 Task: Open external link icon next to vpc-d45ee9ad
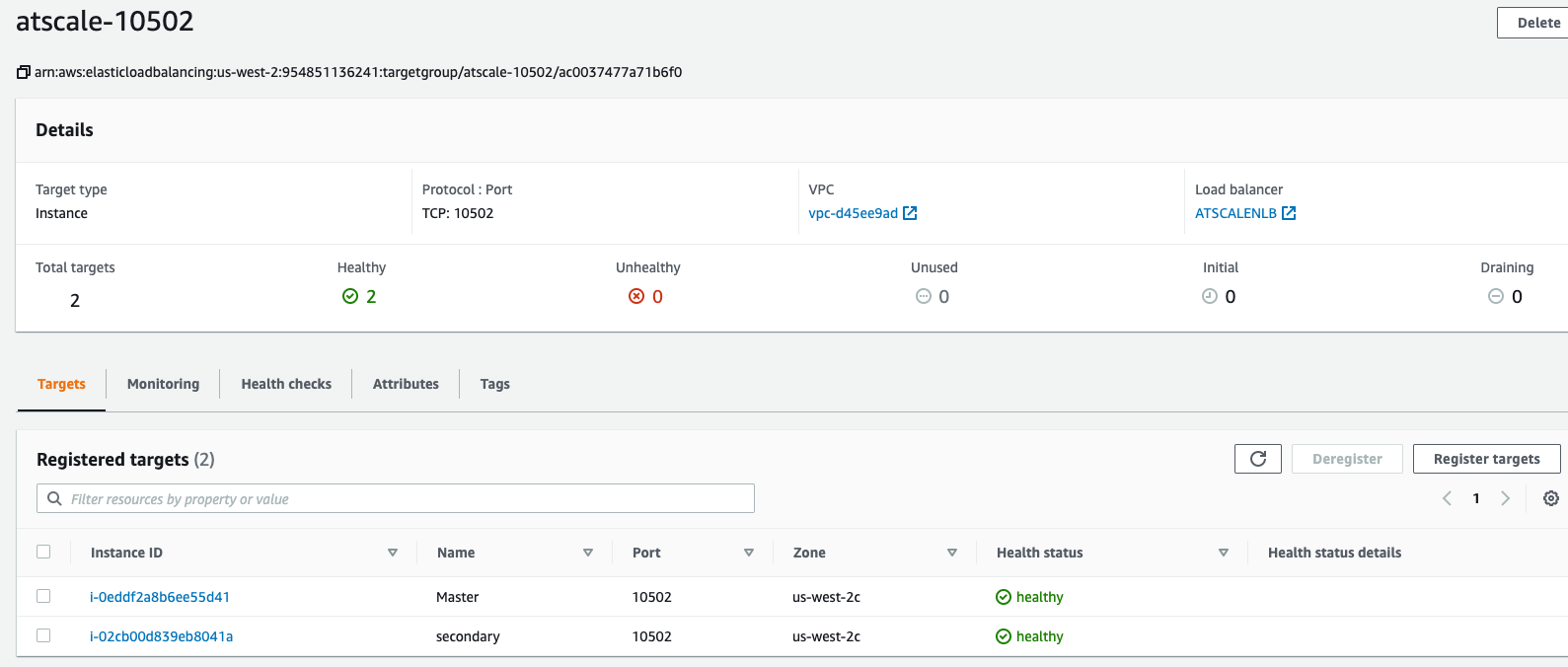click(x=910, y=213)
